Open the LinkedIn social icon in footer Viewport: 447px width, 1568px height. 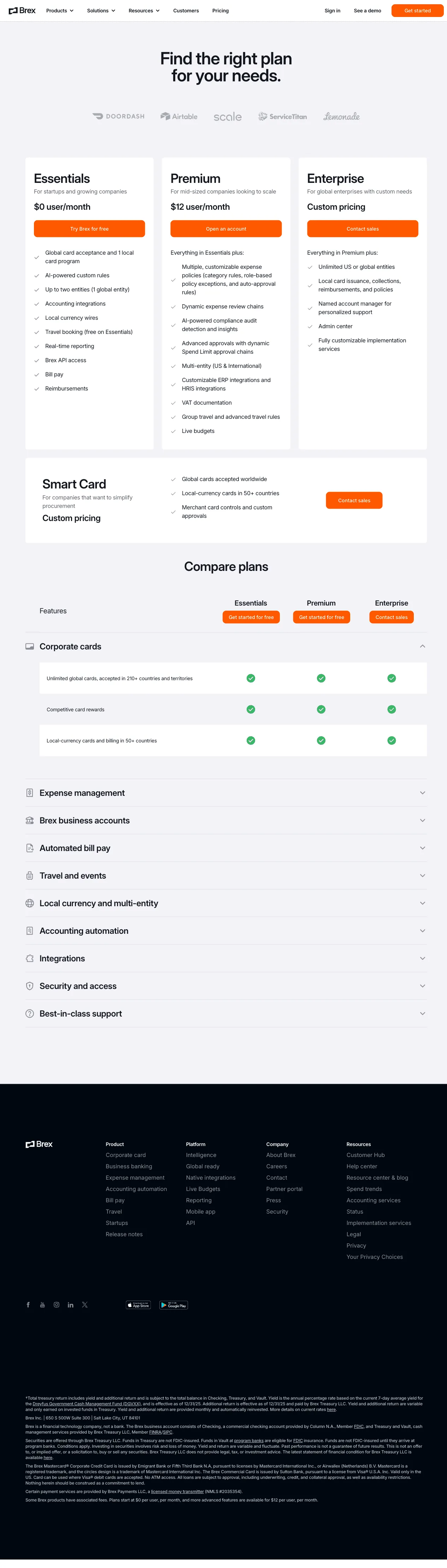click(x=71, y=1304)
